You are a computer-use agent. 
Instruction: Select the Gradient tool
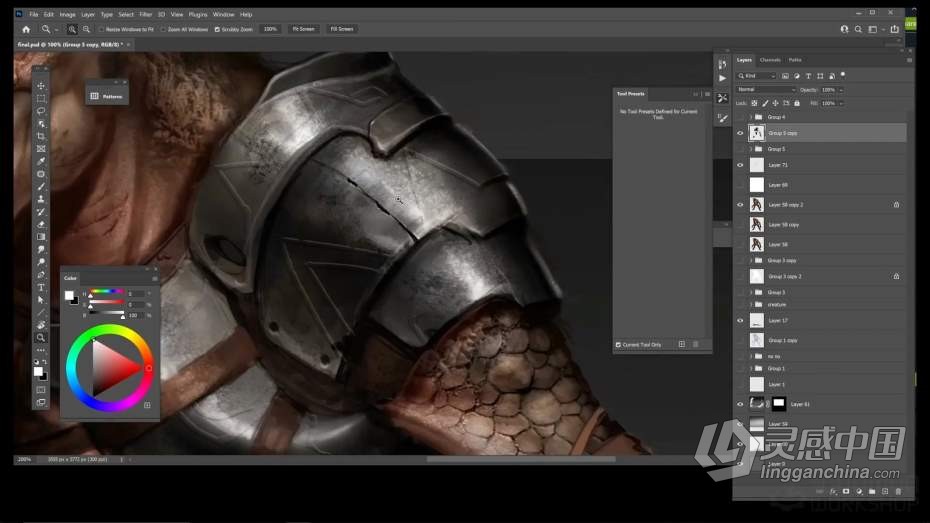(41, 237)
